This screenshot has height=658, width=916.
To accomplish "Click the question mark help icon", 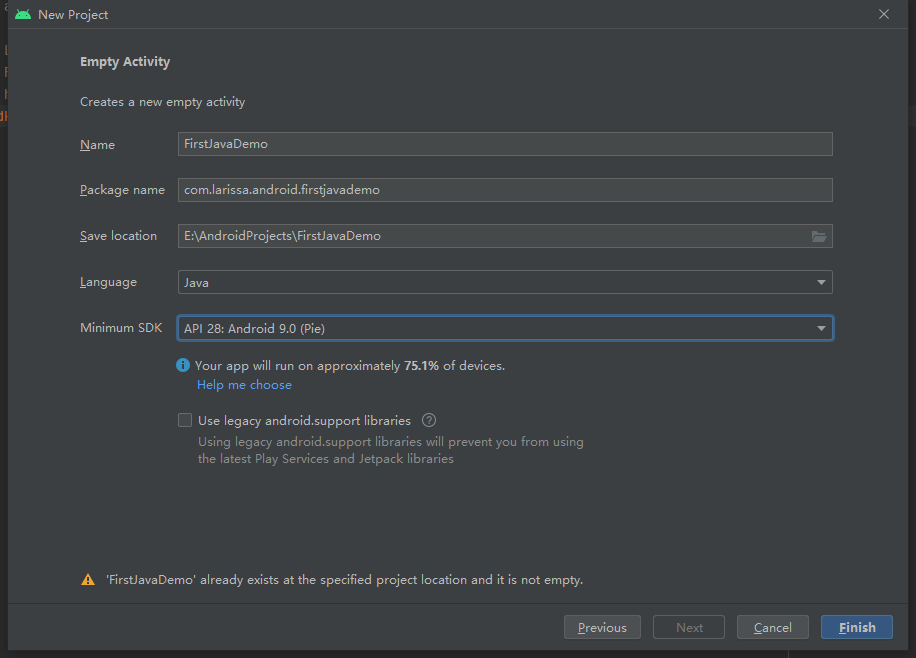I will click(x=429, y=421).
